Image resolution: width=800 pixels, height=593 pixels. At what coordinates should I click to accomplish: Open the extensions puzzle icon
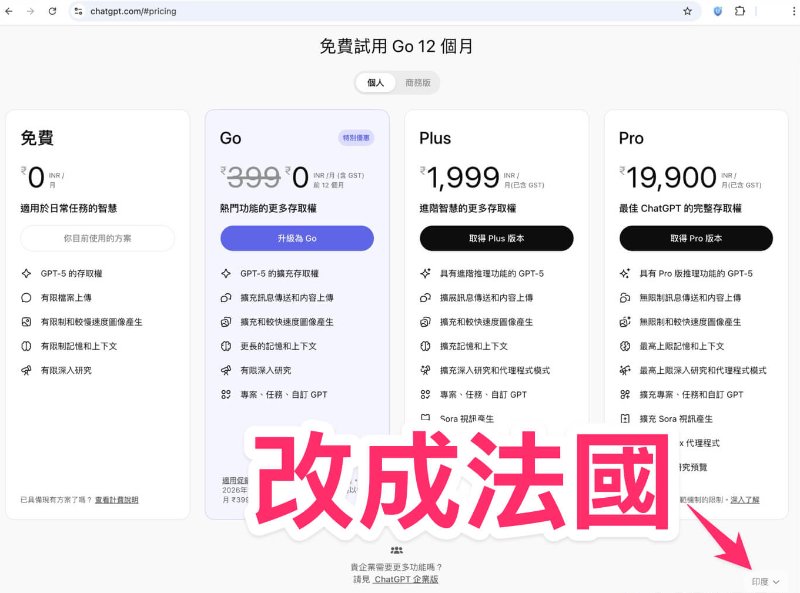click(x=740, y=12)
